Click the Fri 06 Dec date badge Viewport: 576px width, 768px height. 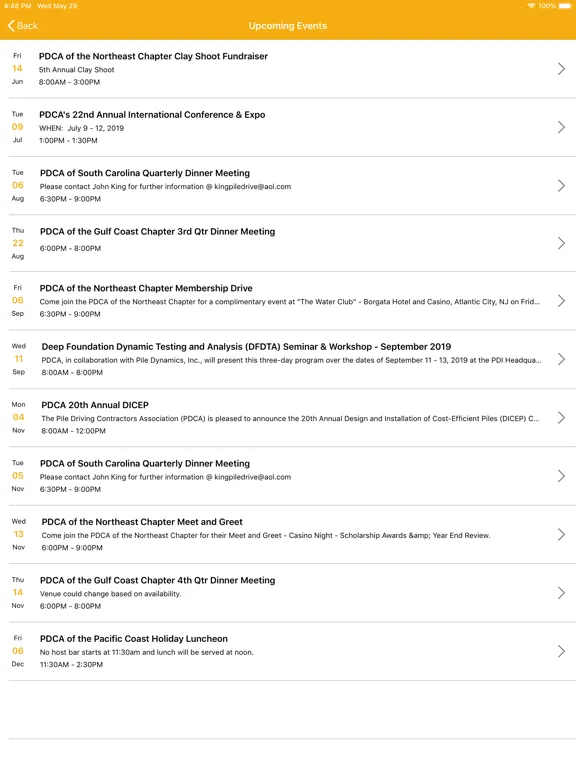point(18,651)
